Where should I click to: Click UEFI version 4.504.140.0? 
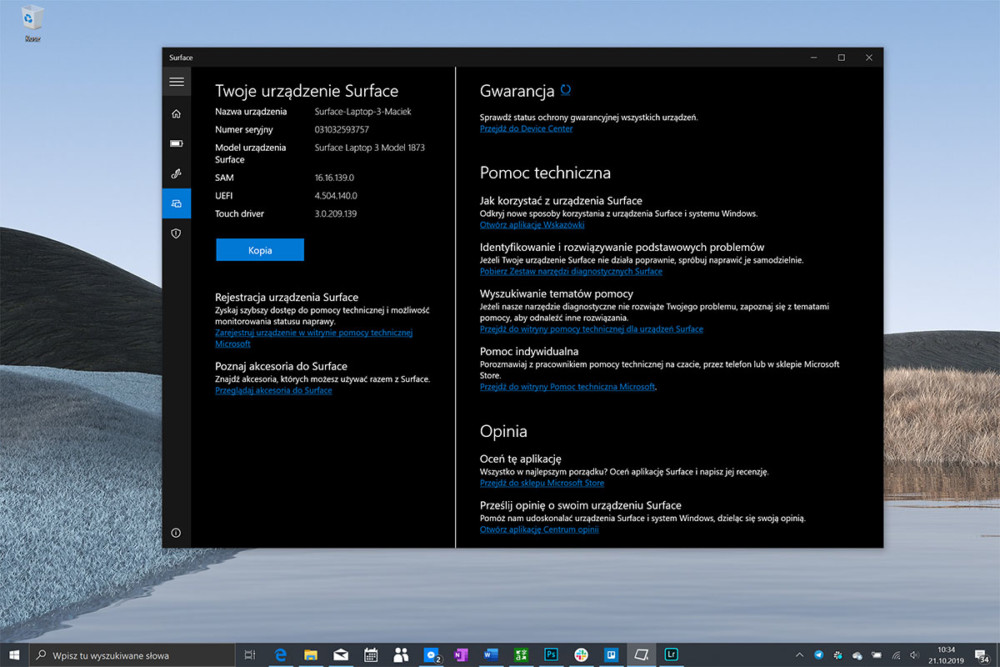coord(335,196)
